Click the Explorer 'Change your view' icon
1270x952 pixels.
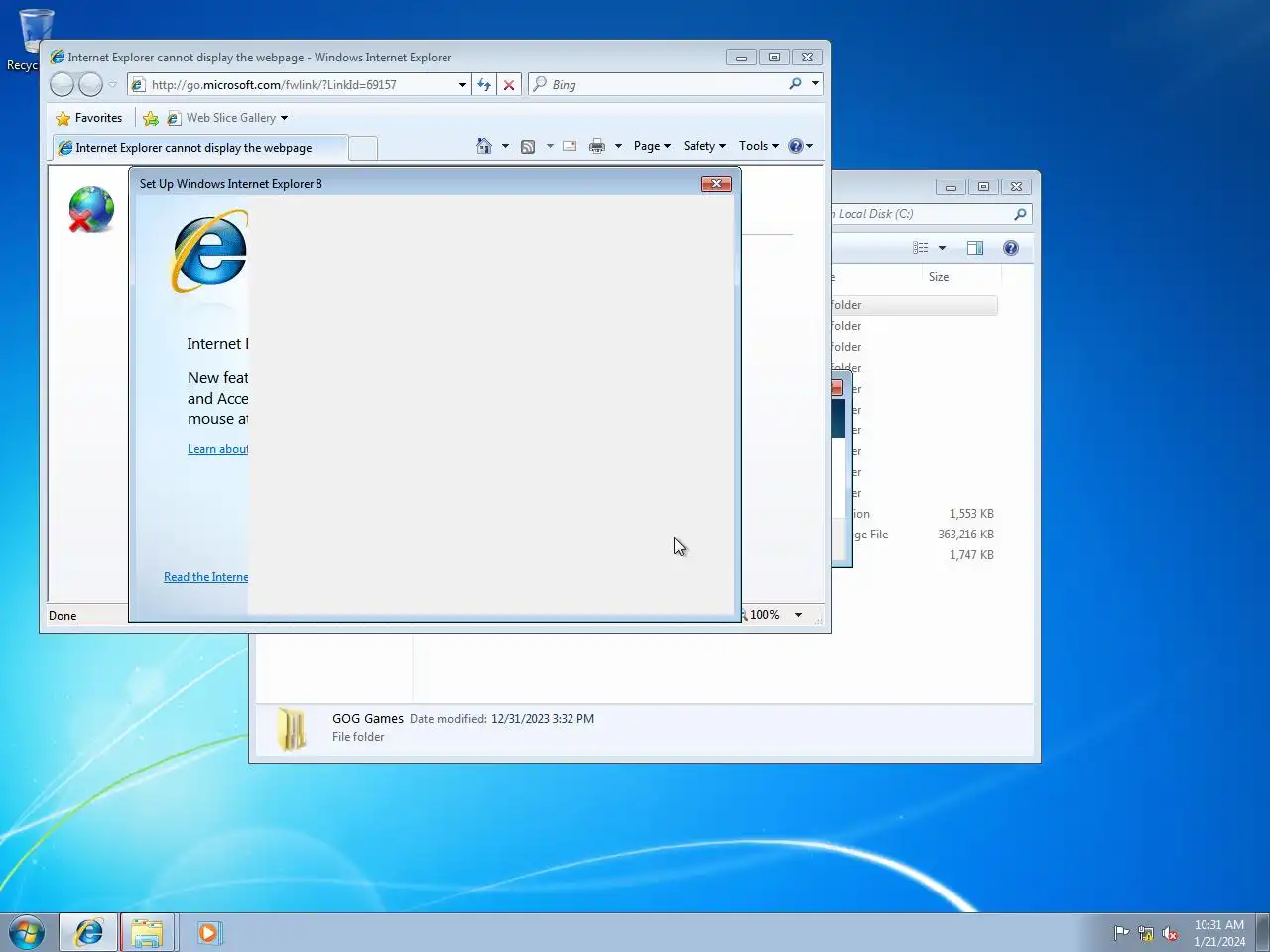tap(921, 248)
